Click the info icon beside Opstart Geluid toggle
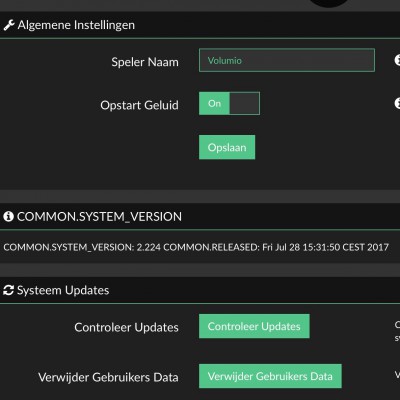 [x=397, y=103]
